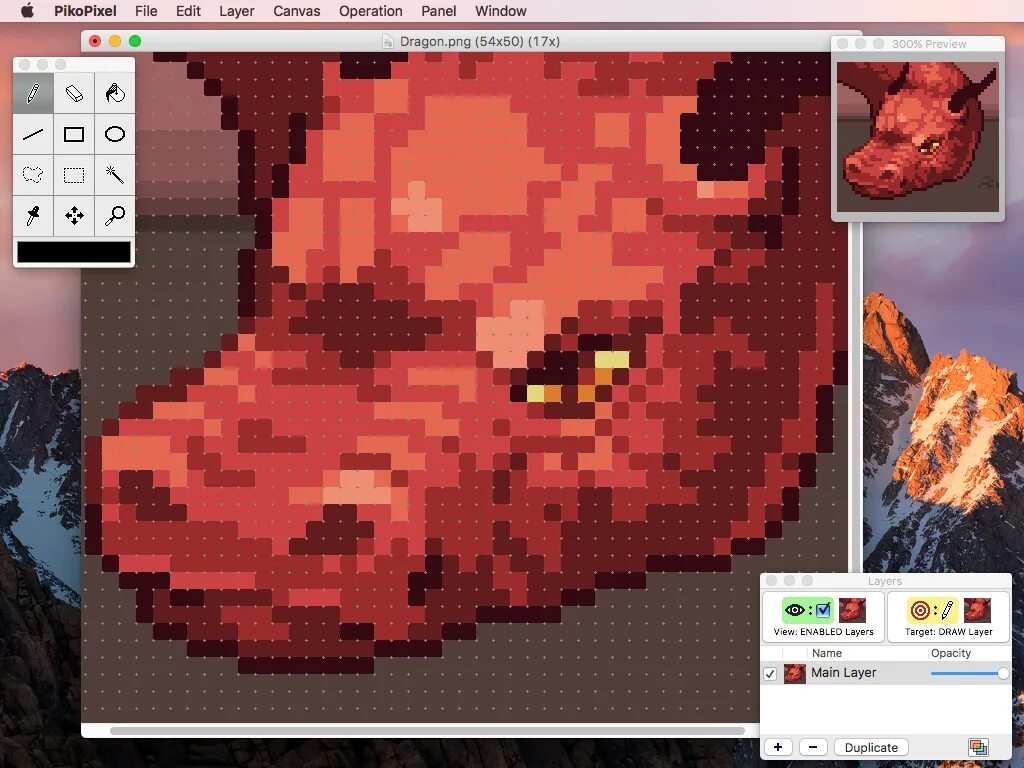The width and height of the screenshot is (1024, 768).
Task: Open the Canvas menu
Action: 296,11
